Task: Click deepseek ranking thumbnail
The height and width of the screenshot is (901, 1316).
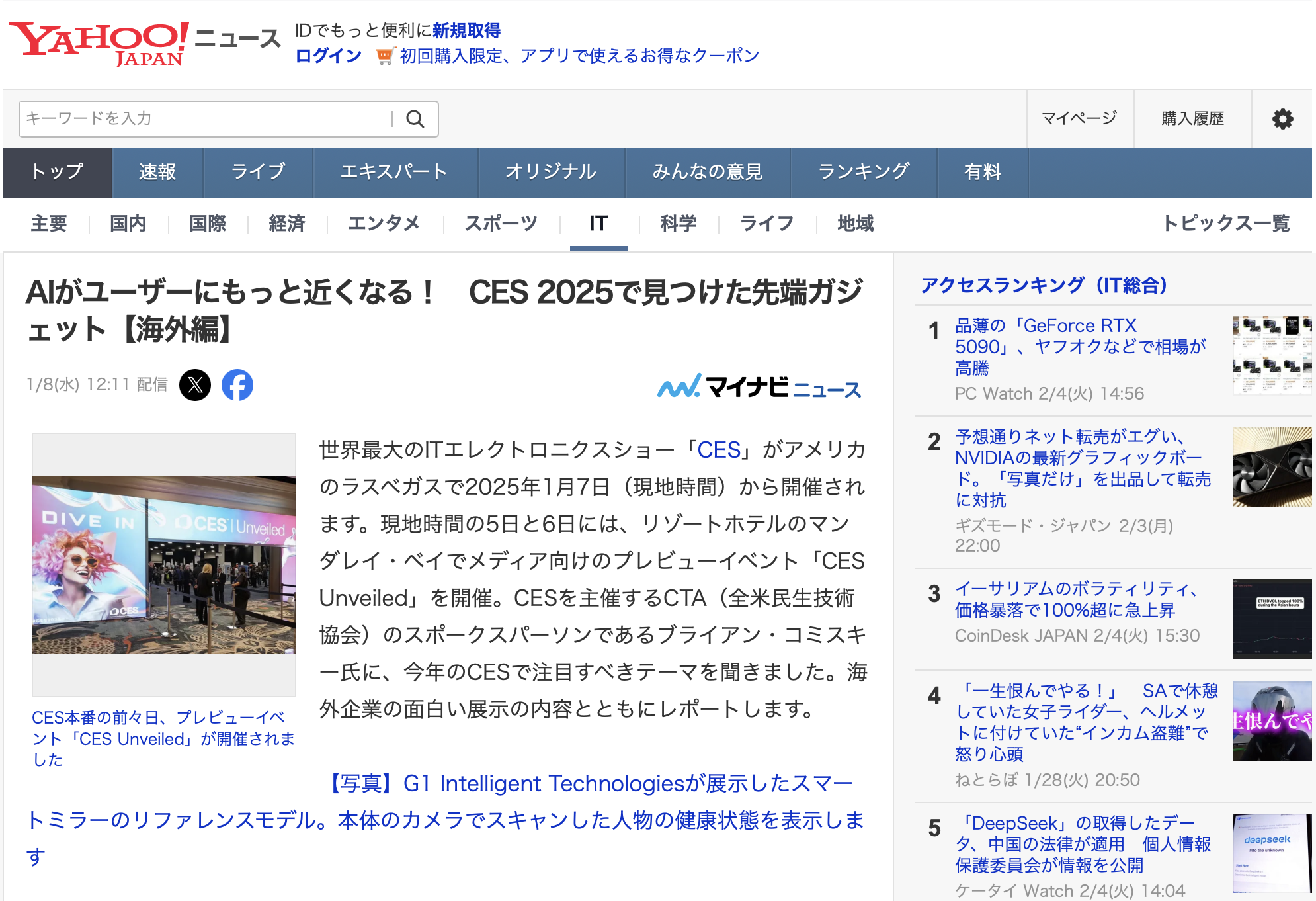Action: click(1272, 853)
